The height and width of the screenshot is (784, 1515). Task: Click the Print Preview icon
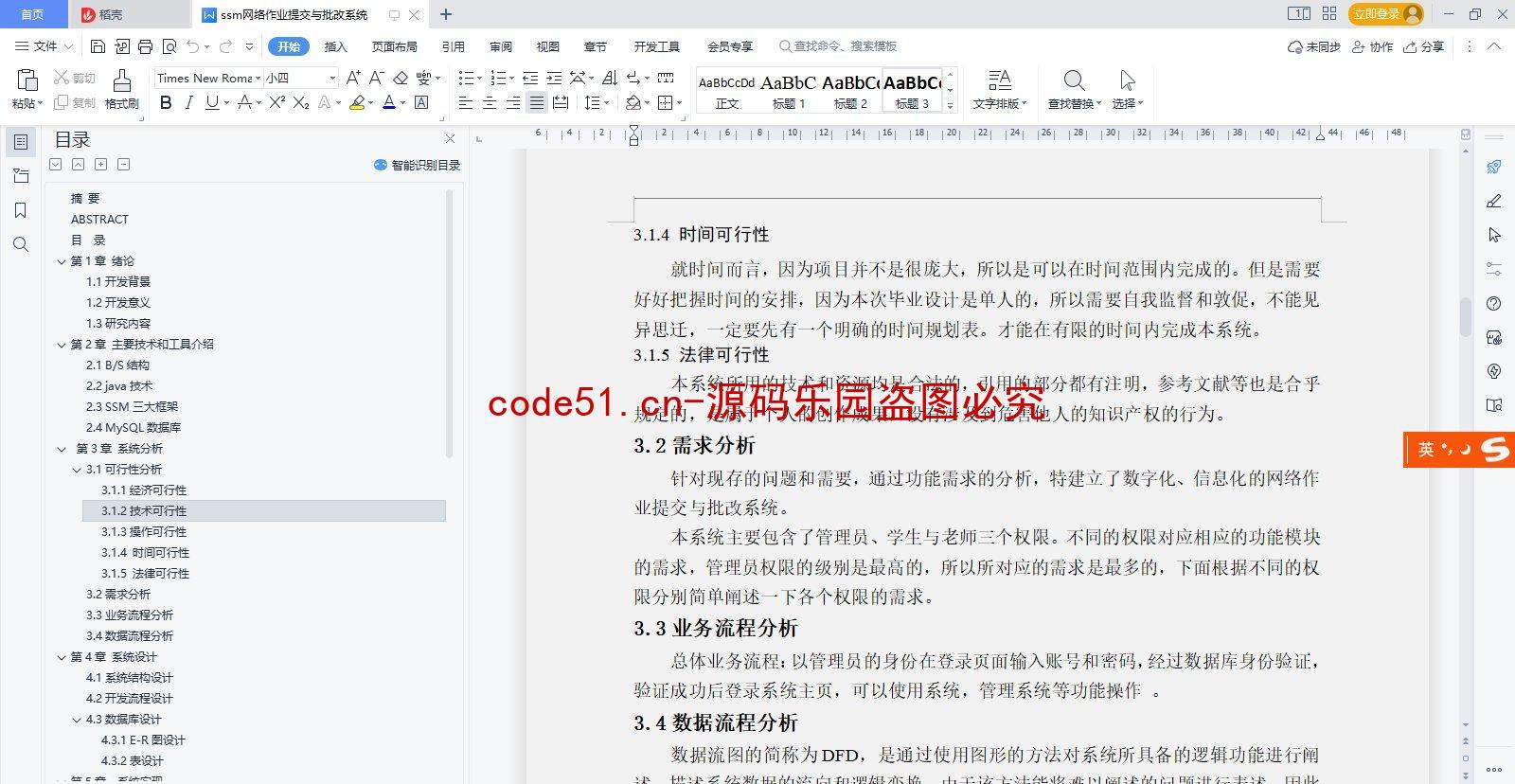(x=169, y=46)
